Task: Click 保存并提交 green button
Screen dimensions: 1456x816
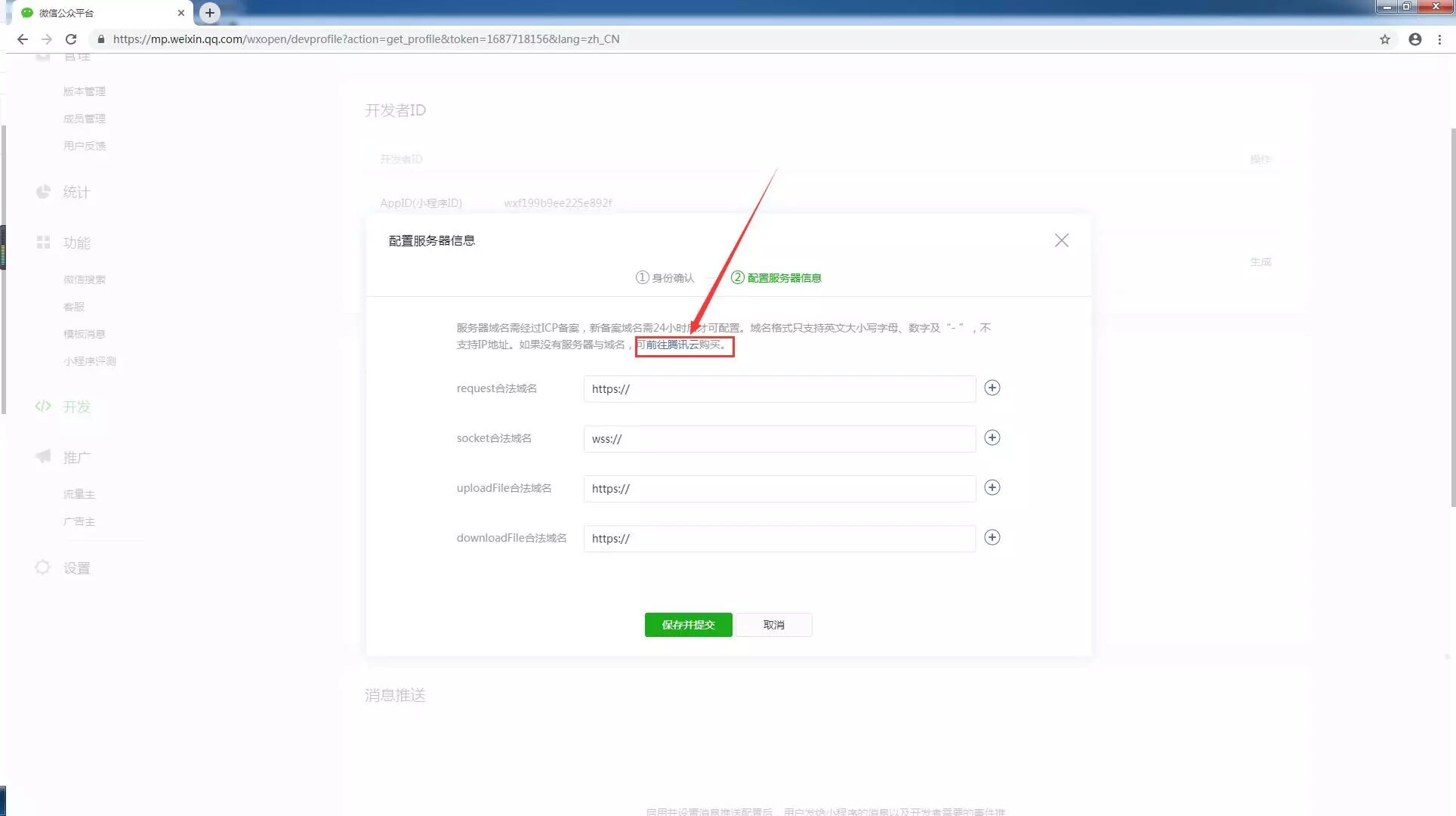Action: tap(688, 625)
